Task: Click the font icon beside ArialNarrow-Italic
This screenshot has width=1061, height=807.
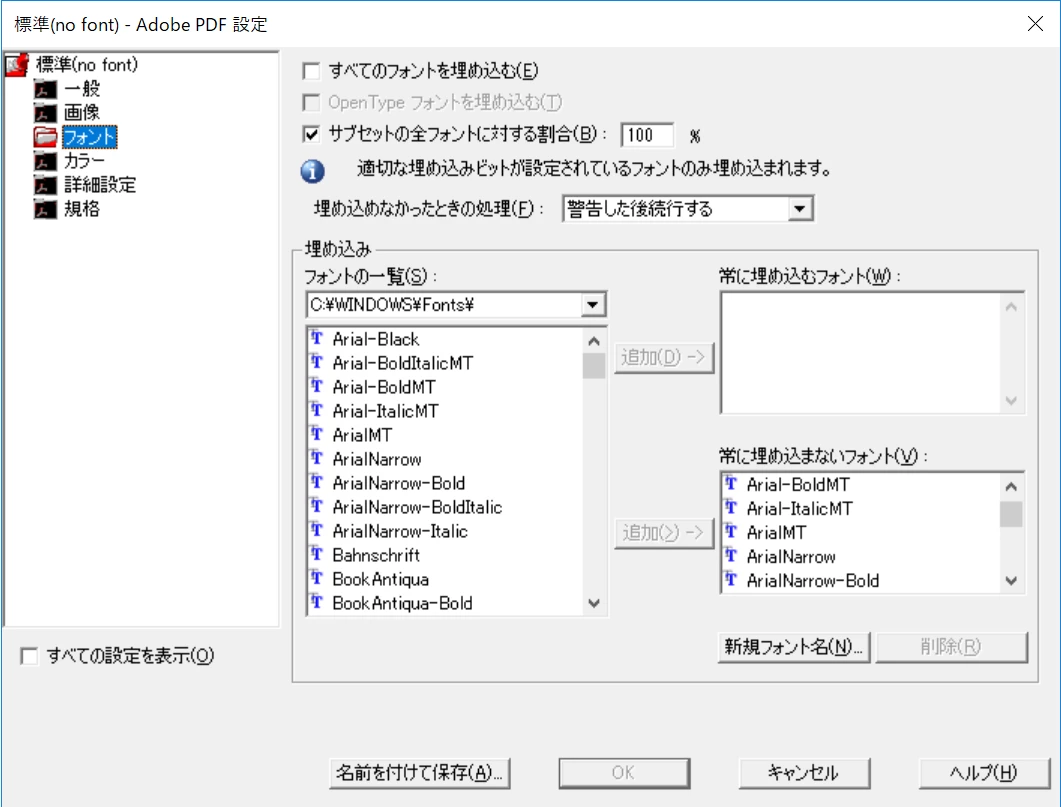Action: click(317, 530)
